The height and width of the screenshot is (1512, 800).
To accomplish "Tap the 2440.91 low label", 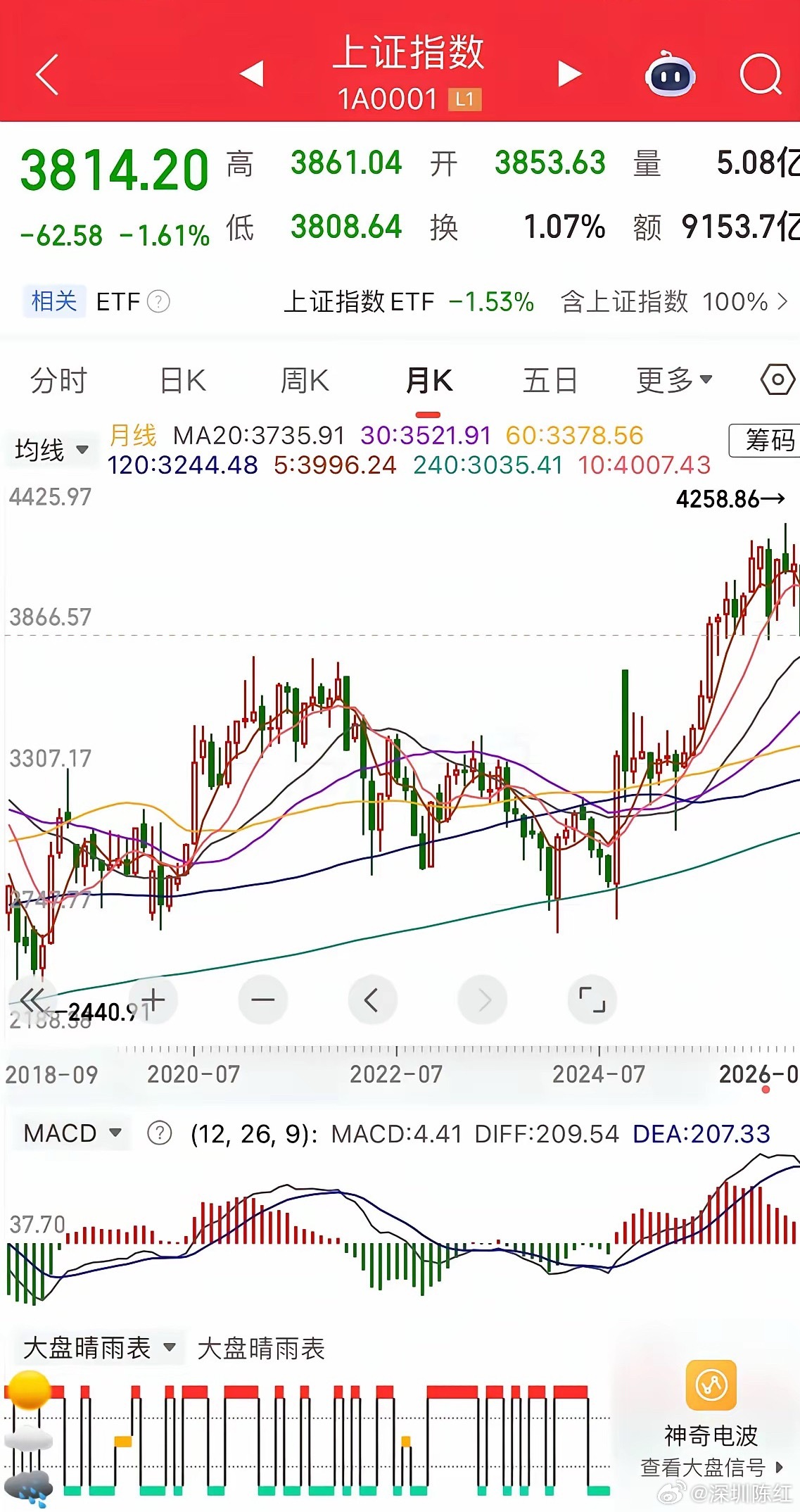I will [x=101, y=1013].
